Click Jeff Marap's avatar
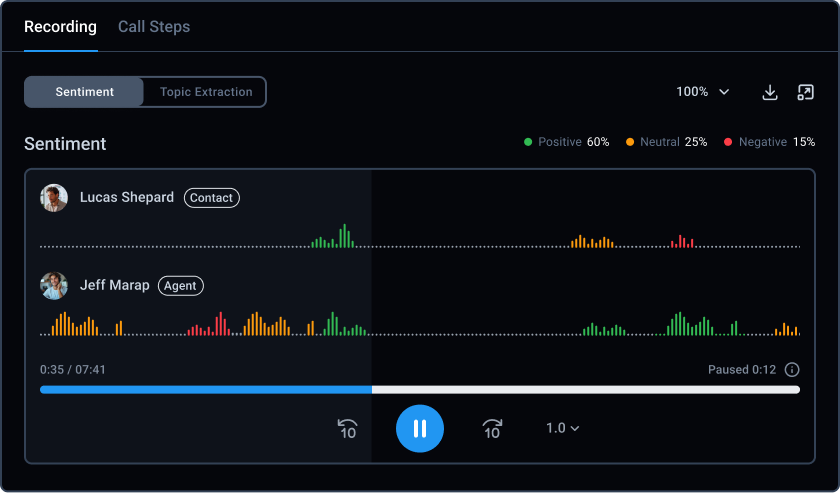The image size is (840, 493). tap(54, 286)
